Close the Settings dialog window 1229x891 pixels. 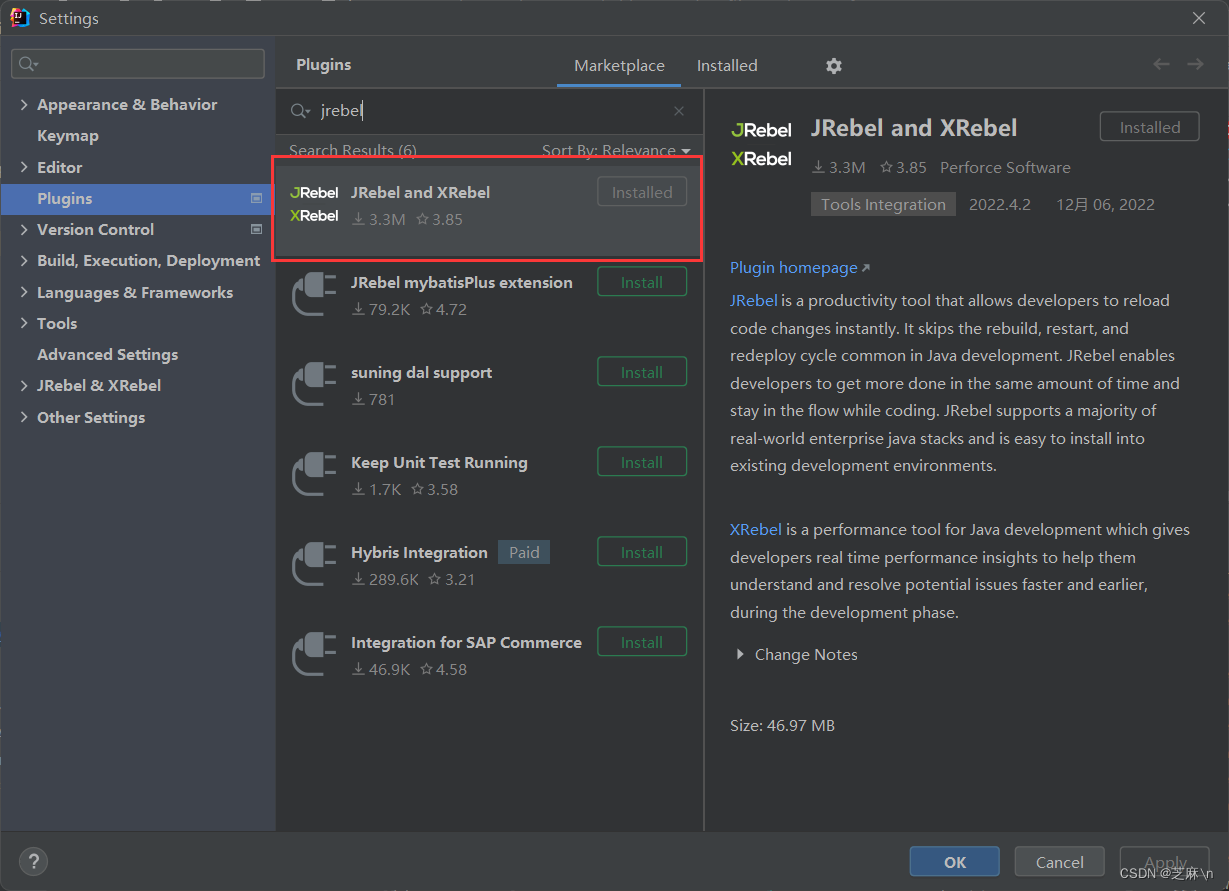tap(1199, 18)
